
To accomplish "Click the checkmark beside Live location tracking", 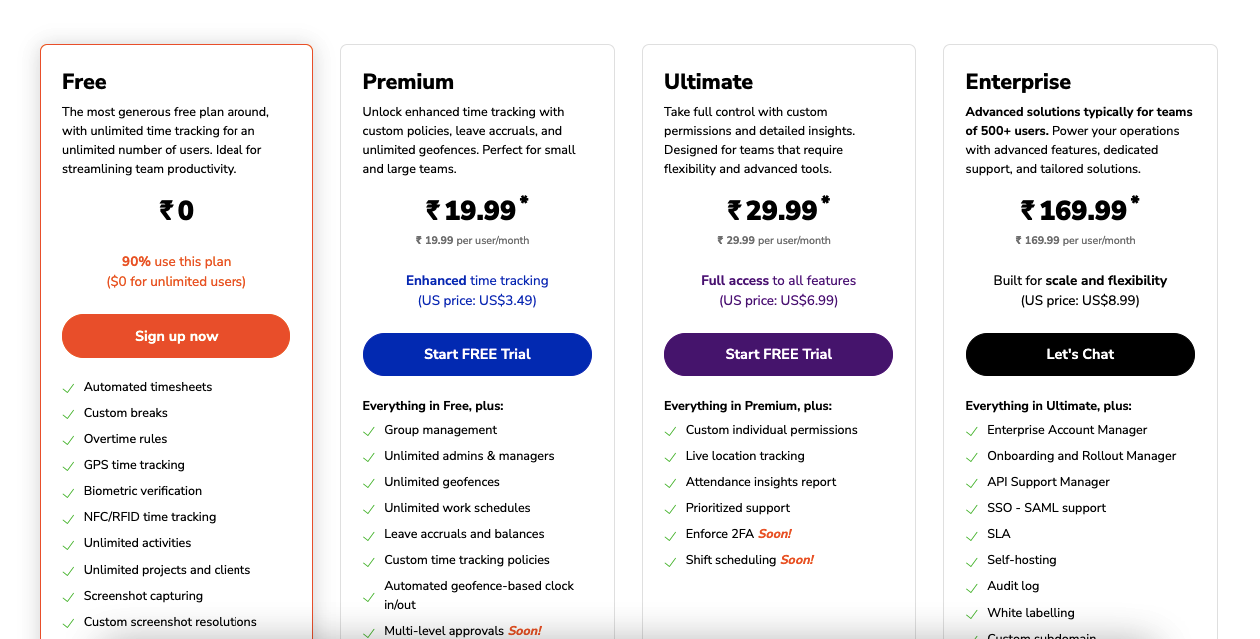I will pos(670,457).
